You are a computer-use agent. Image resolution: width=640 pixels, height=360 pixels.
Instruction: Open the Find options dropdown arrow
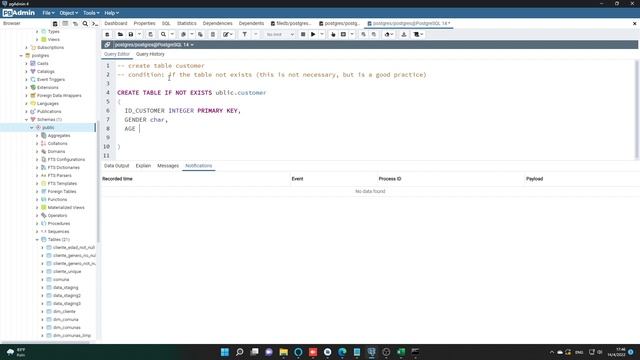click(172, 35)
